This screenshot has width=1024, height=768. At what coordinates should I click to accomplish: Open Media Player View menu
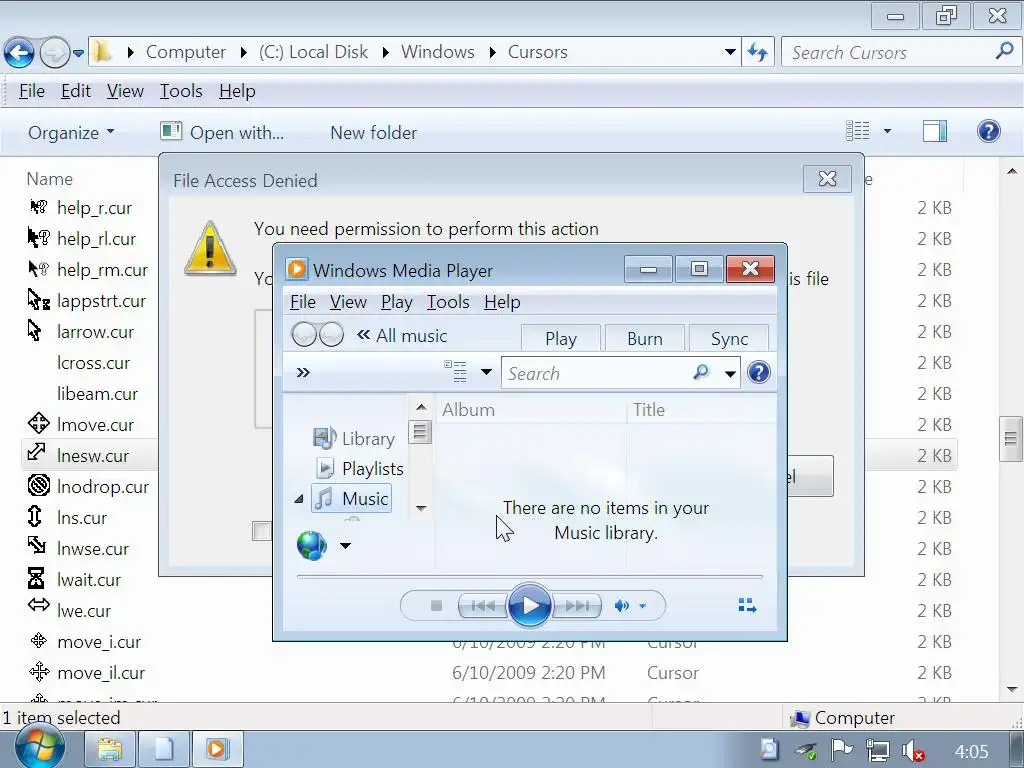(348, 302)
